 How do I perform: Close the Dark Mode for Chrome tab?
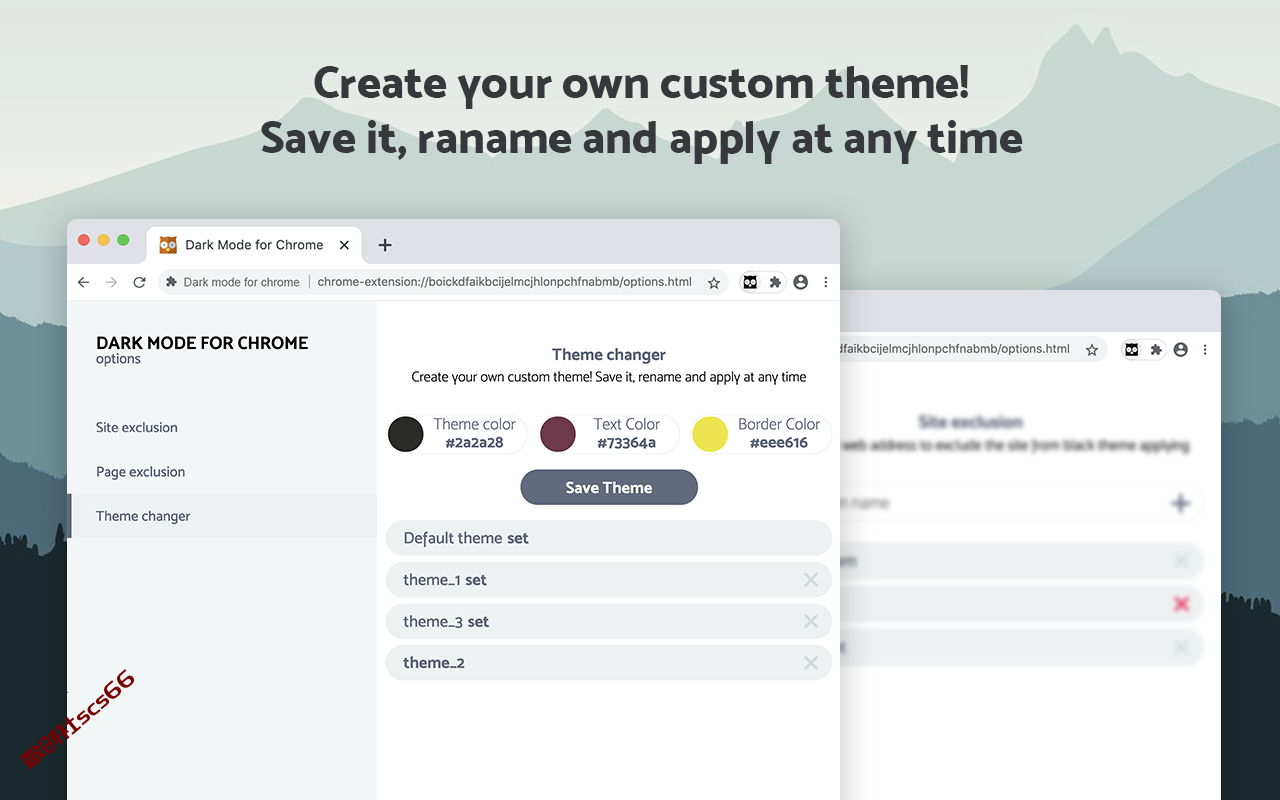344,245
